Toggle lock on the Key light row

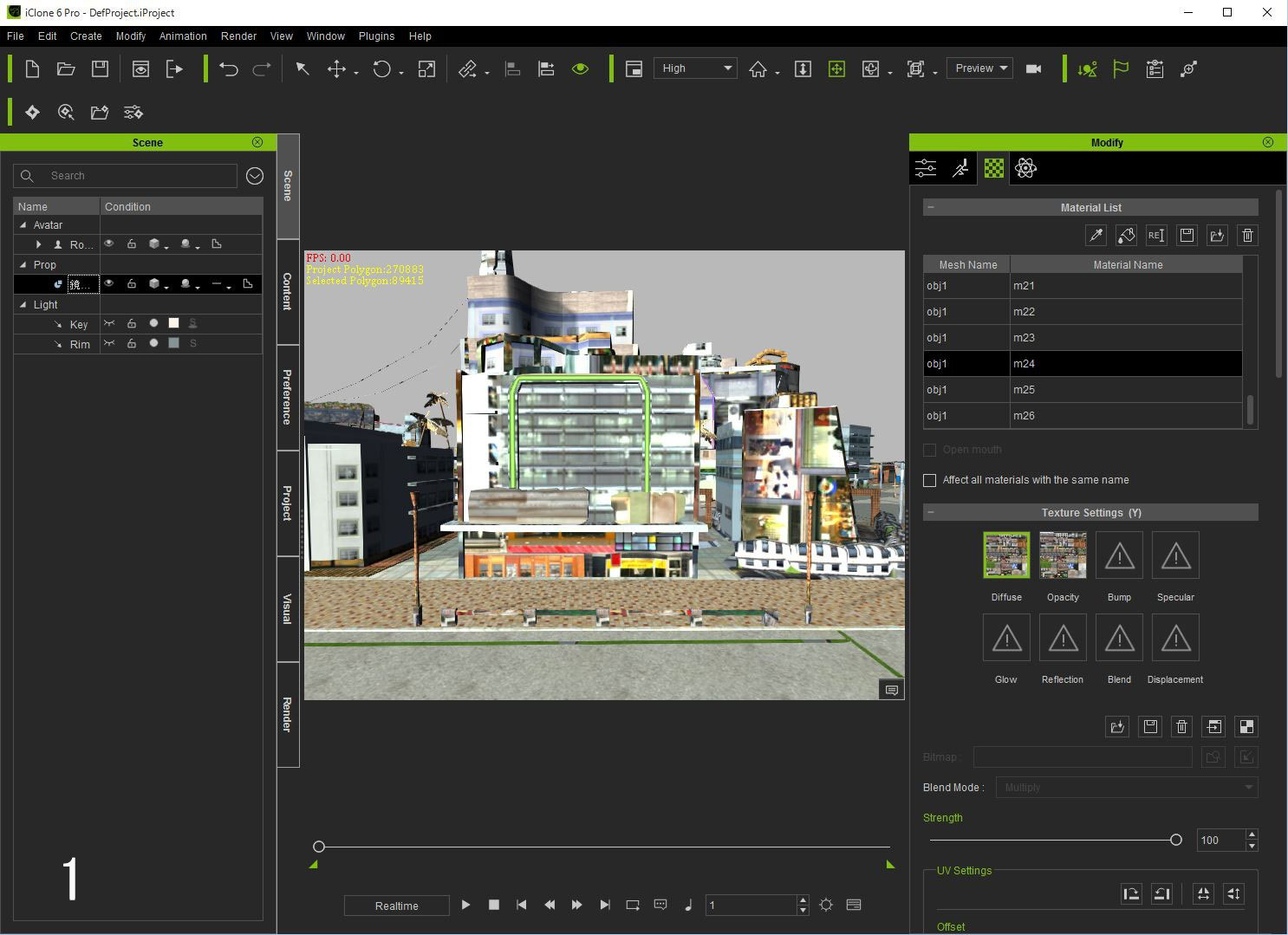pos(132,323)
